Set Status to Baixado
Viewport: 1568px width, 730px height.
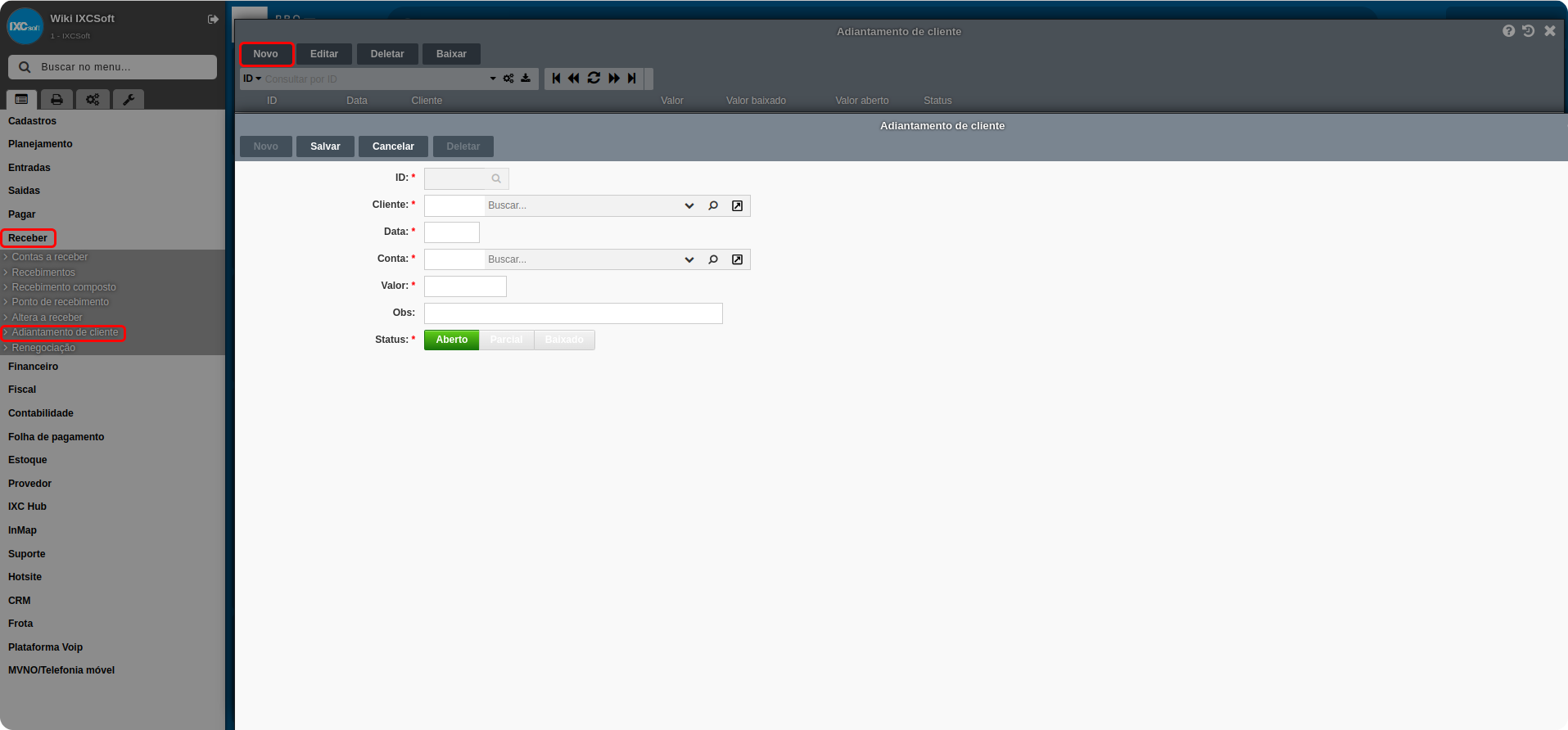(x=564, y=340)
